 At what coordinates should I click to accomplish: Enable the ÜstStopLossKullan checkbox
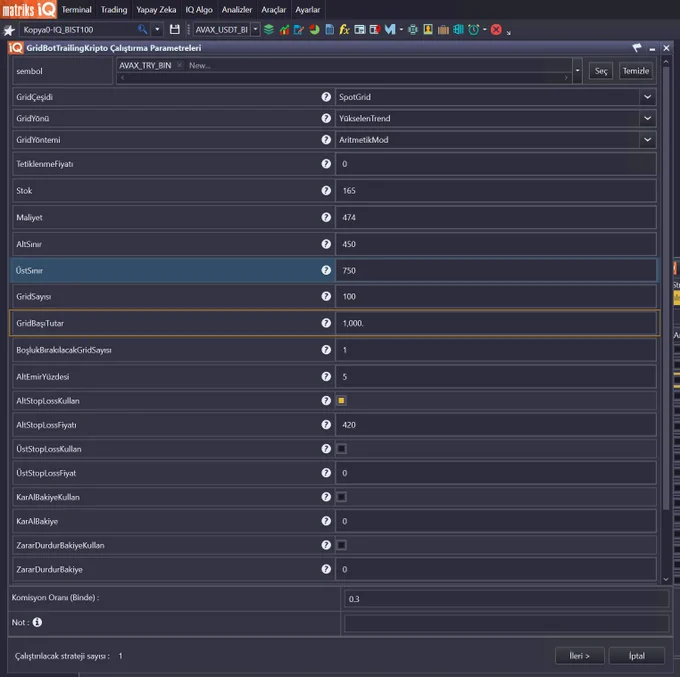click(341, 449)
